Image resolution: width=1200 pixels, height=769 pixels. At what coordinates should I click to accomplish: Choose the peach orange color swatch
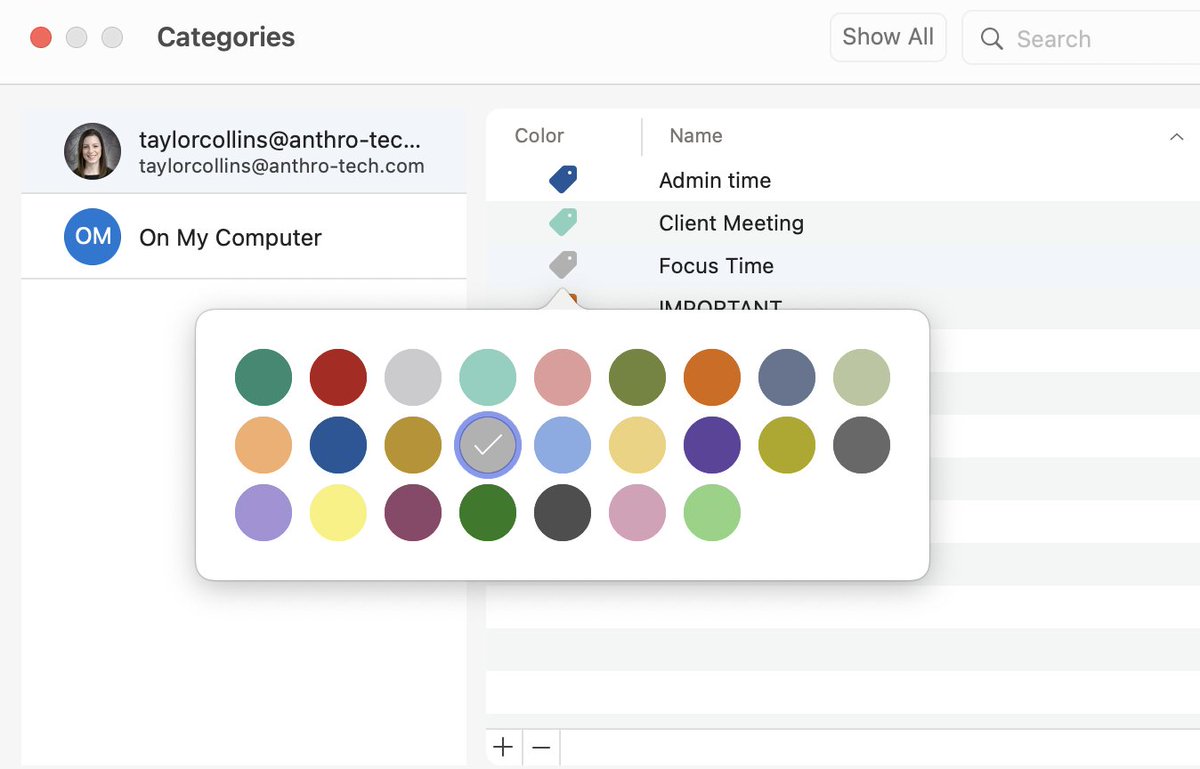pos(263,445)
